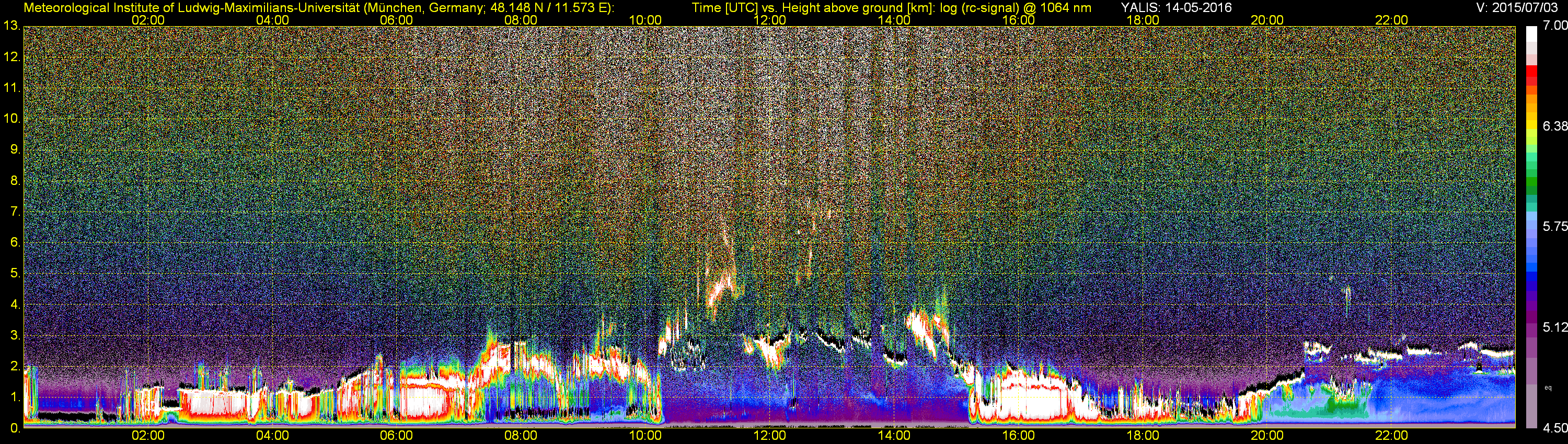Viewport: 1568px width, 444px height.
Task: Click the 7.00 color scale maximum label
Action: (x=1555, y=26)
